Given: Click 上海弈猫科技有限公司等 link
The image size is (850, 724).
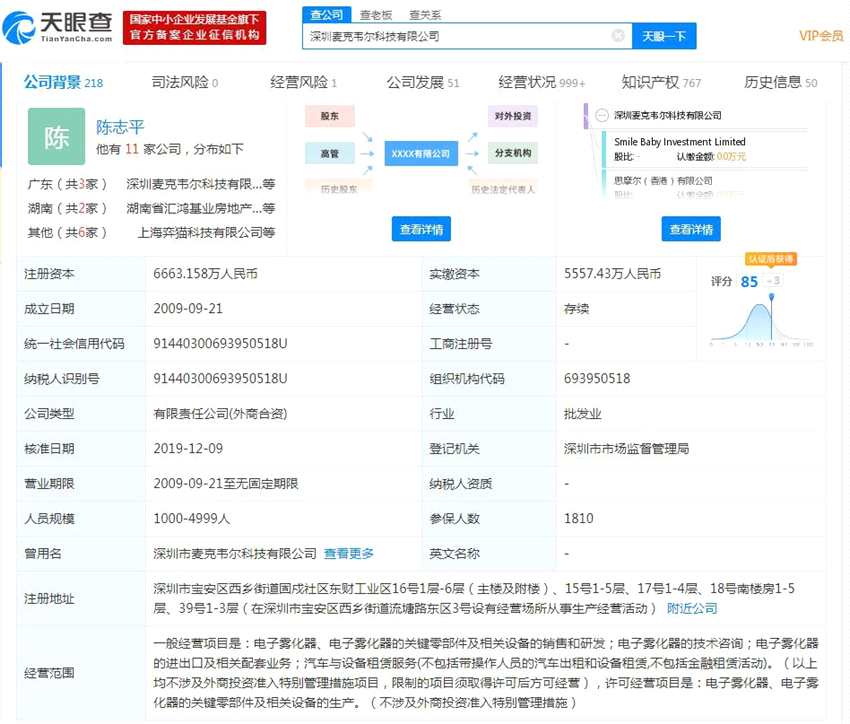Looking at the screenshot, I should [x=206, y=232].
